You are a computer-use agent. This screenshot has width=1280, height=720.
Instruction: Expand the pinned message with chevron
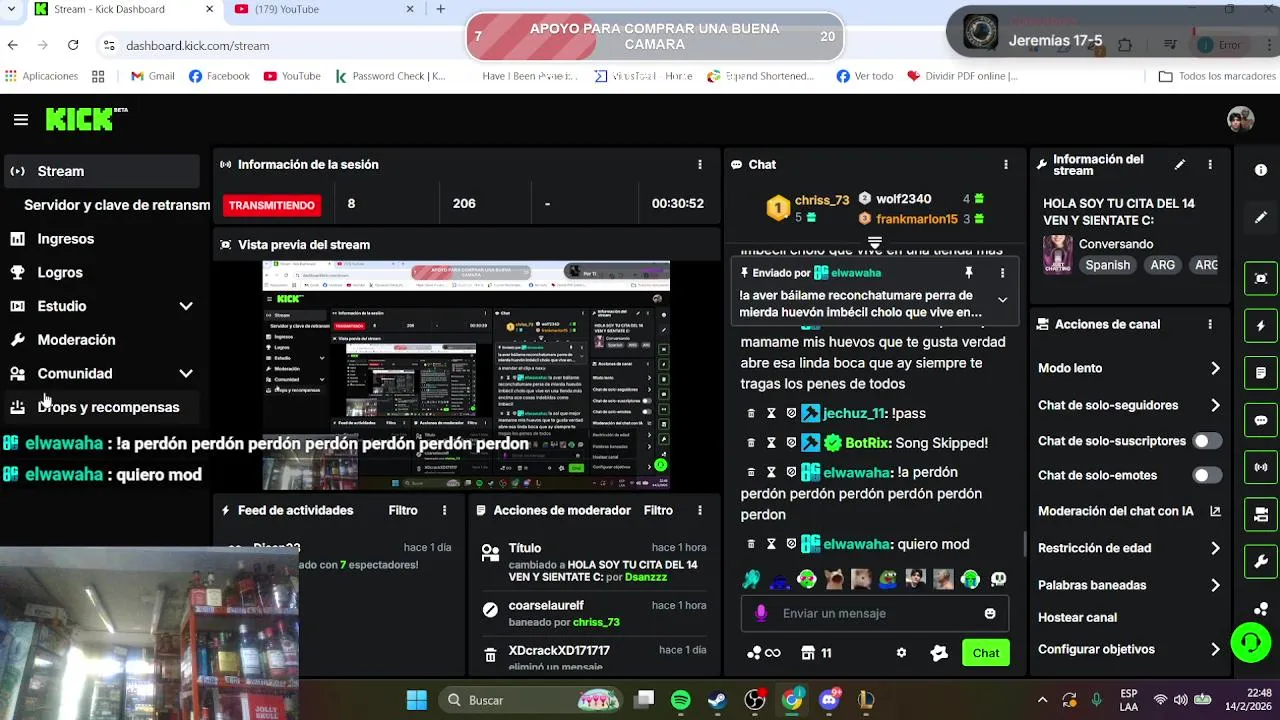pyautogui.click(x=1002, y=300)
